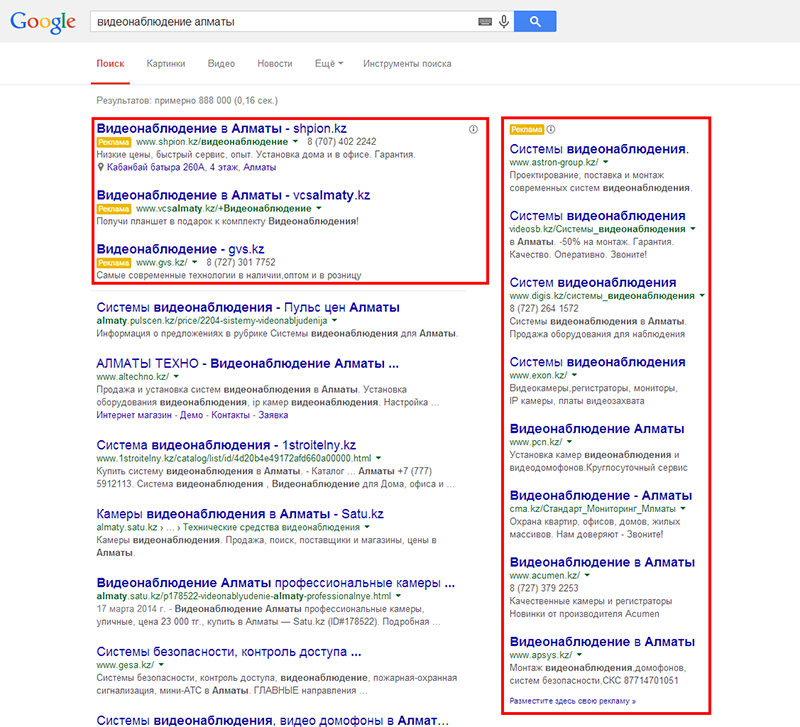
Task: Click the Интернет магазин sitelink
Action: pyautogui.click(x=134, y=415)
